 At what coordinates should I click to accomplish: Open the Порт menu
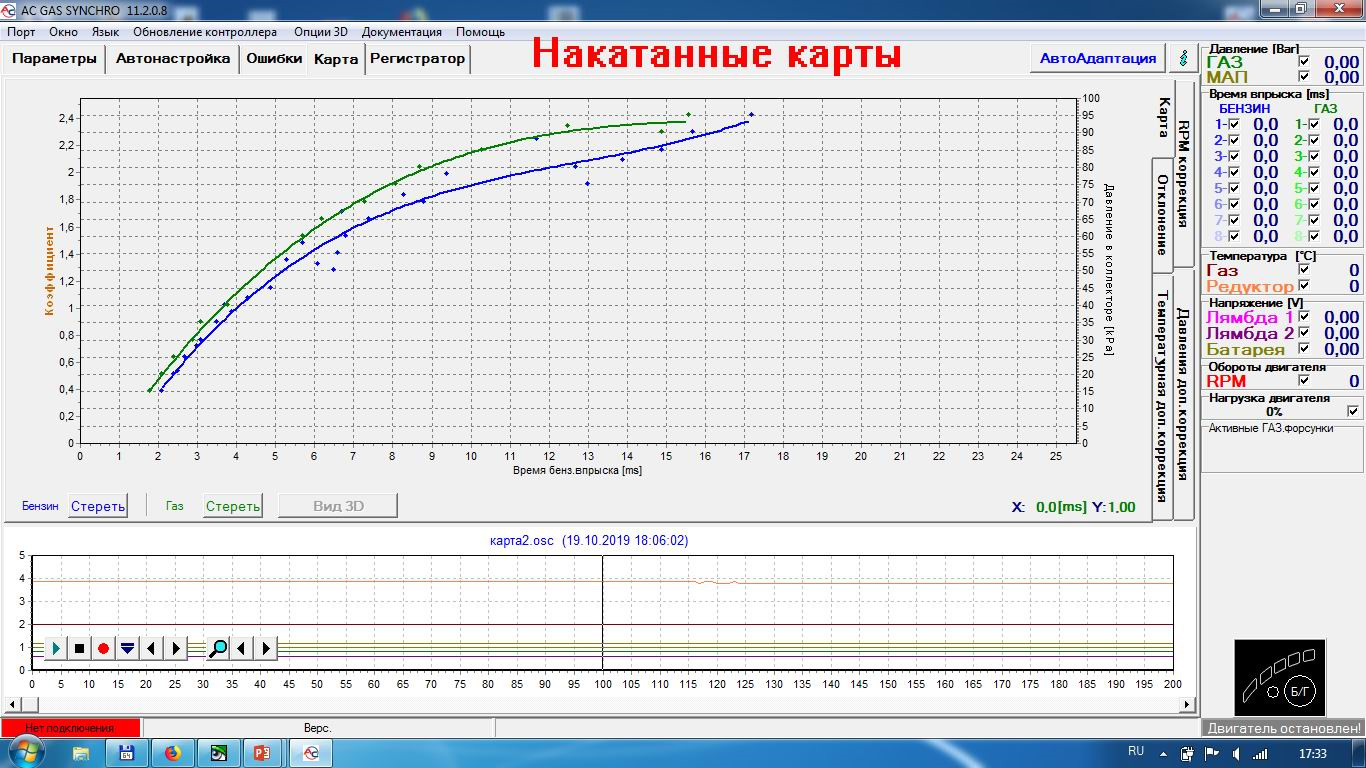21,32
